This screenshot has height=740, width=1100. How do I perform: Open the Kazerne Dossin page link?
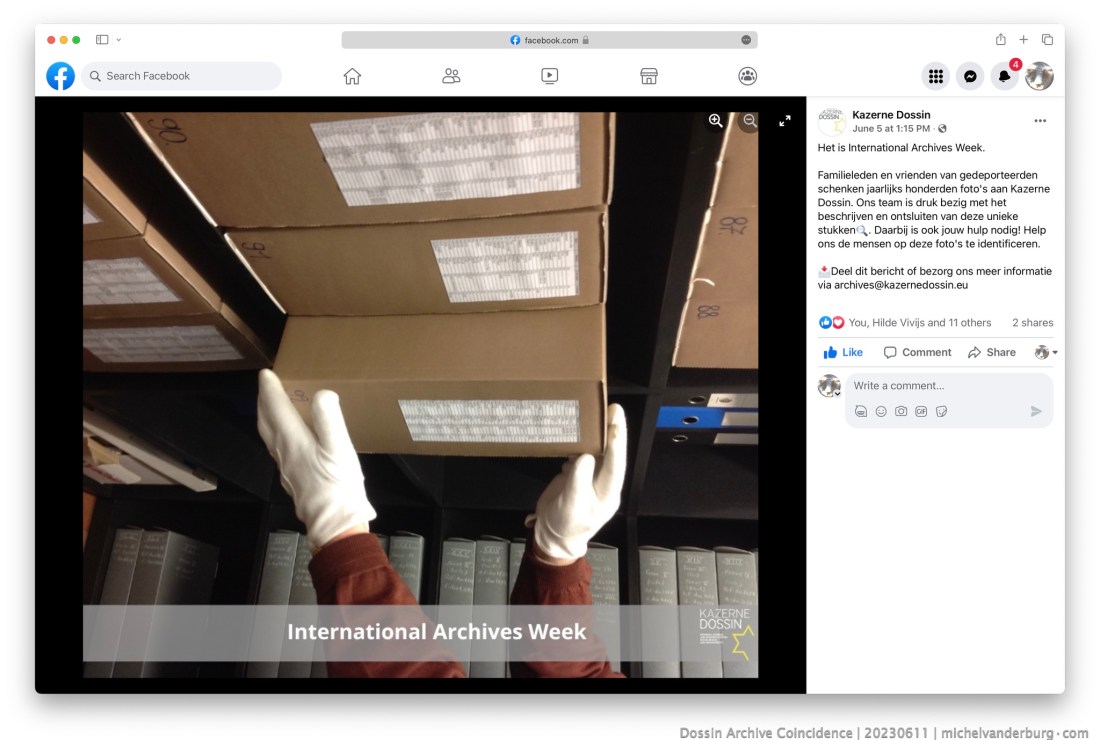[x=891, y=115]
